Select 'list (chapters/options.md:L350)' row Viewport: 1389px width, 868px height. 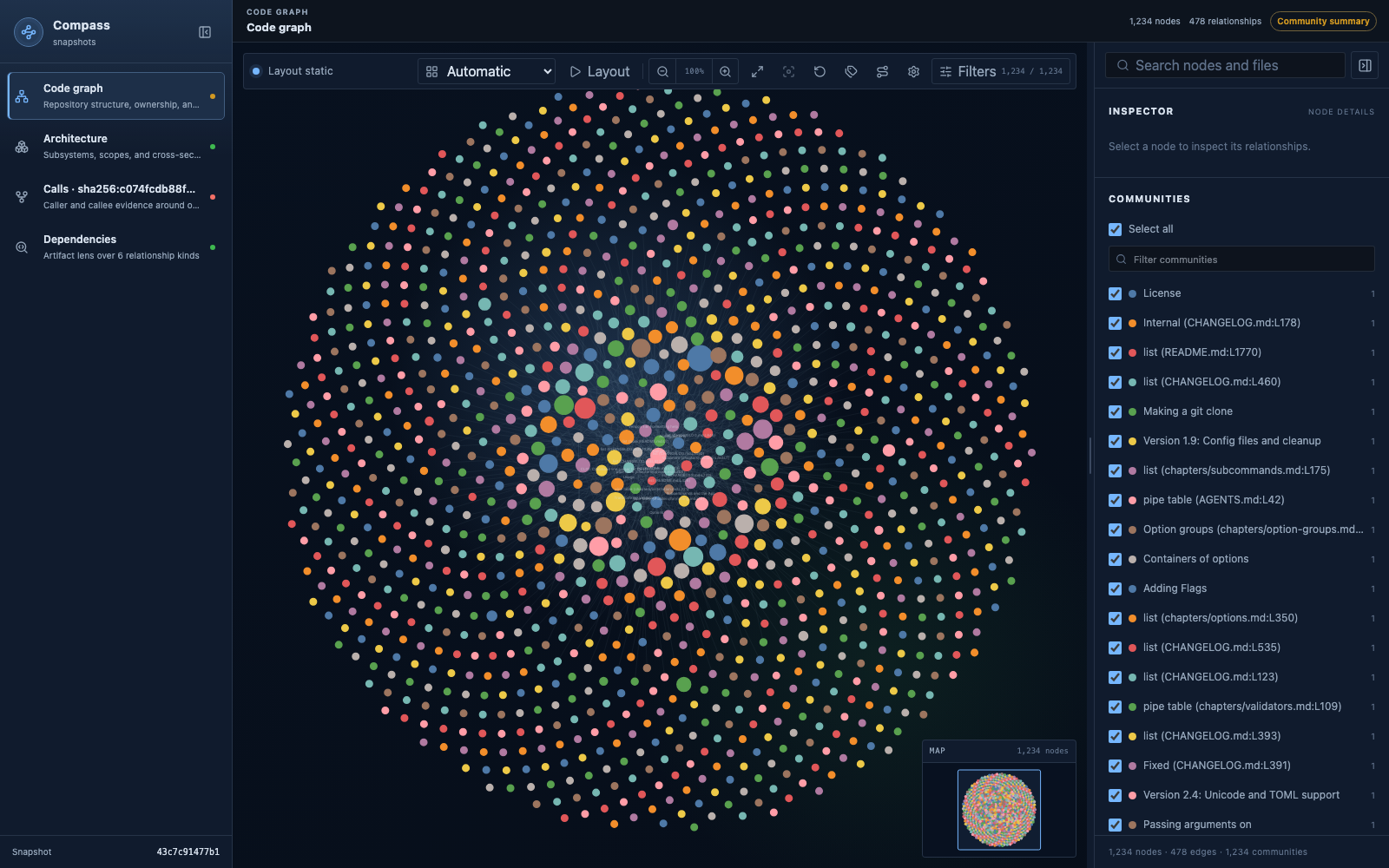[1241, 618]
